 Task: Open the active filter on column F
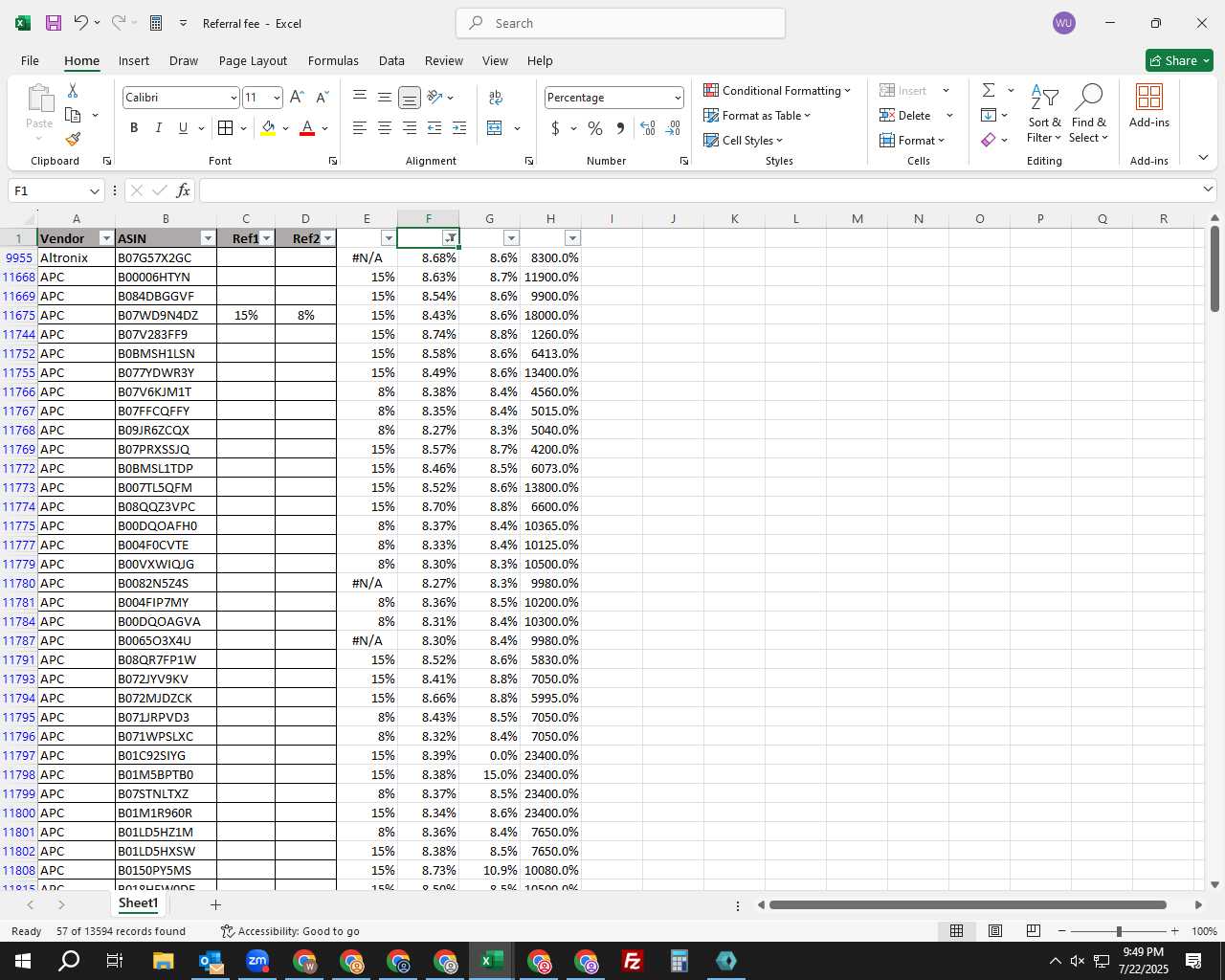[x=450, y=238]
